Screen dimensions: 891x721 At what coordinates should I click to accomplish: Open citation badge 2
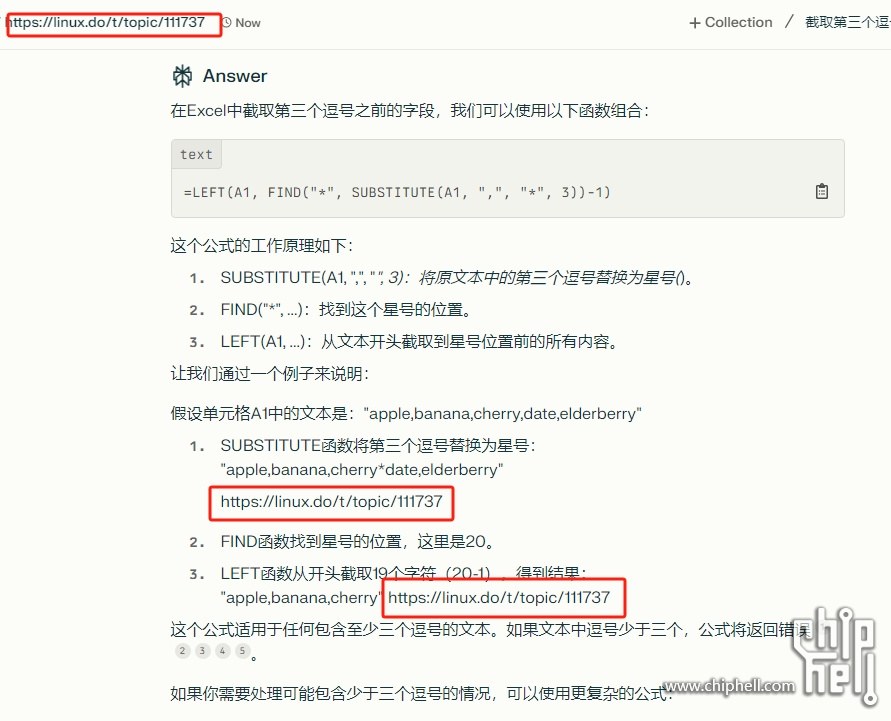182,651
